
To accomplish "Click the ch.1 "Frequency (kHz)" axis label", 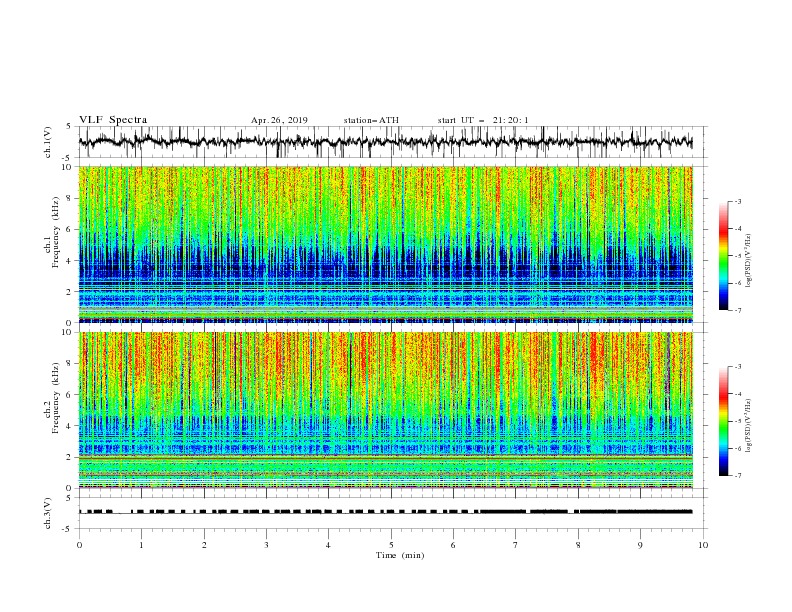I will (x=56, y=230).
